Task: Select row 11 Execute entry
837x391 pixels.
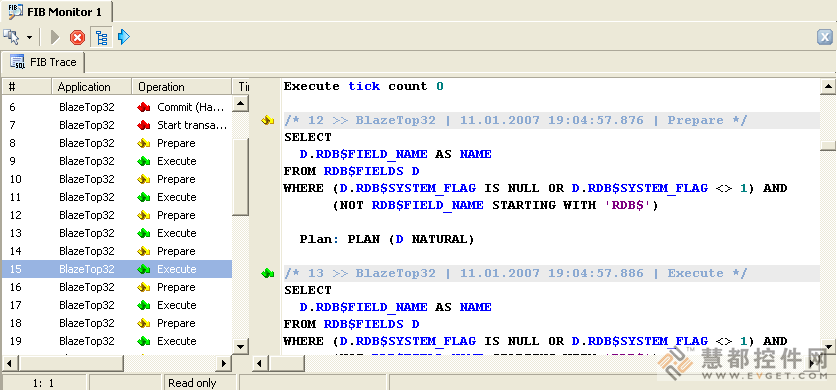Action: (117, 197)
